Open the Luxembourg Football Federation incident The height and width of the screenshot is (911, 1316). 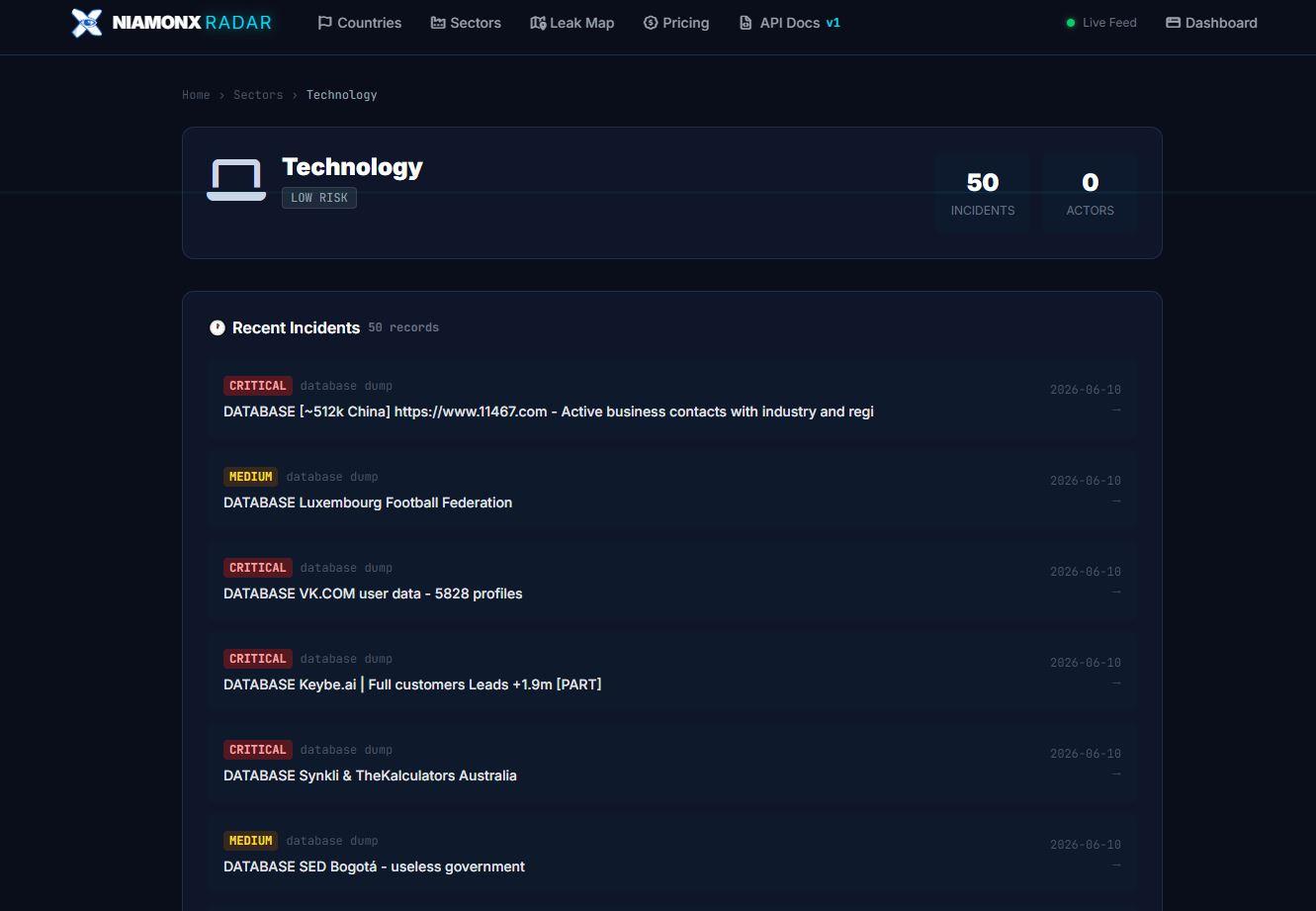(672, 491)
